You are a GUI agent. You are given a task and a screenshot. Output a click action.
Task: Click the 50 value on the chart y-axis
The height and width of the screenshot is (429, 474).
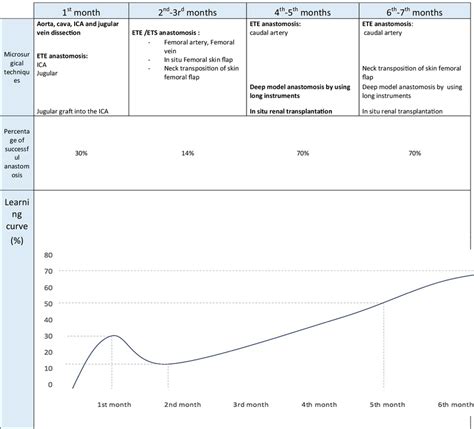click(48, 304)
